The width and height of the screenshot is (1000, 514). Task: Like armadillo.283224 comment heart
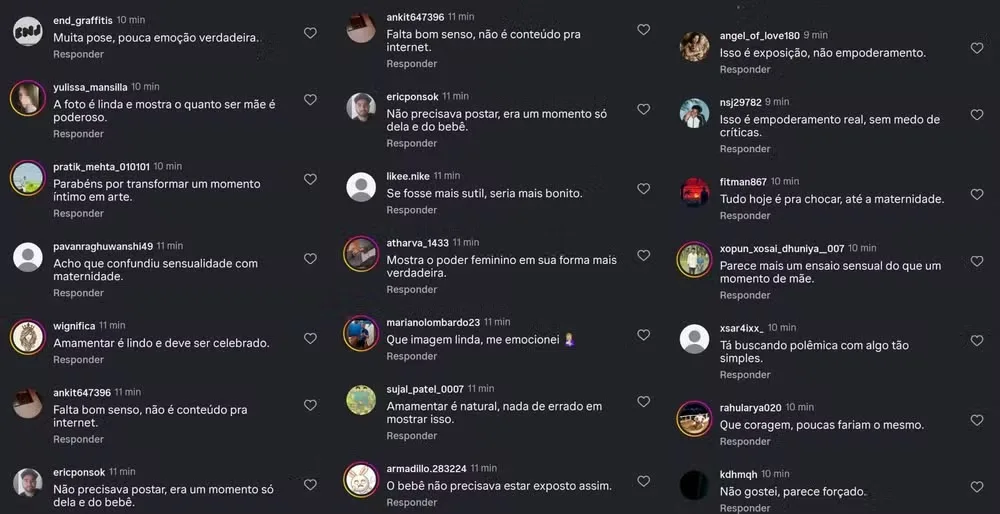pyautogui.click(x=643, y=481)
